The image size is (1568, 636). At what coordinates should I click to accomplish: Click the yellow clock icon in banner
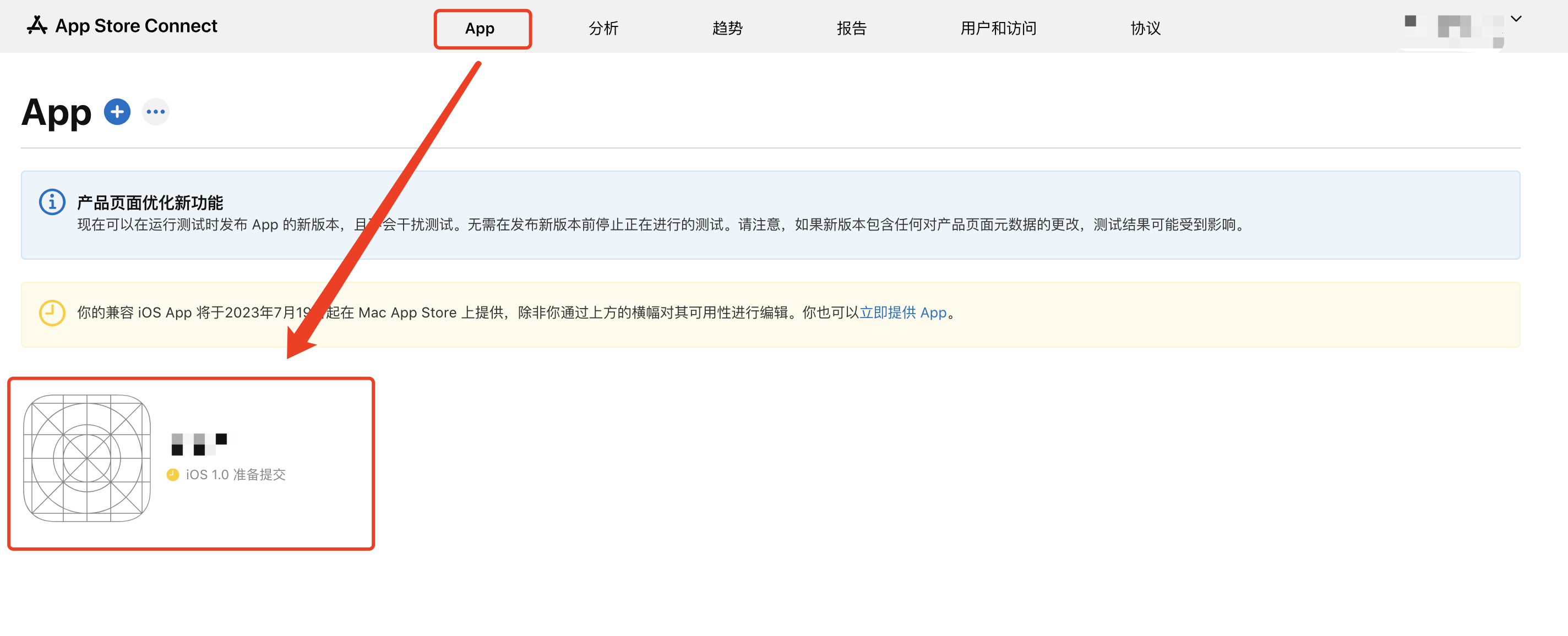[x=52, y=312]
